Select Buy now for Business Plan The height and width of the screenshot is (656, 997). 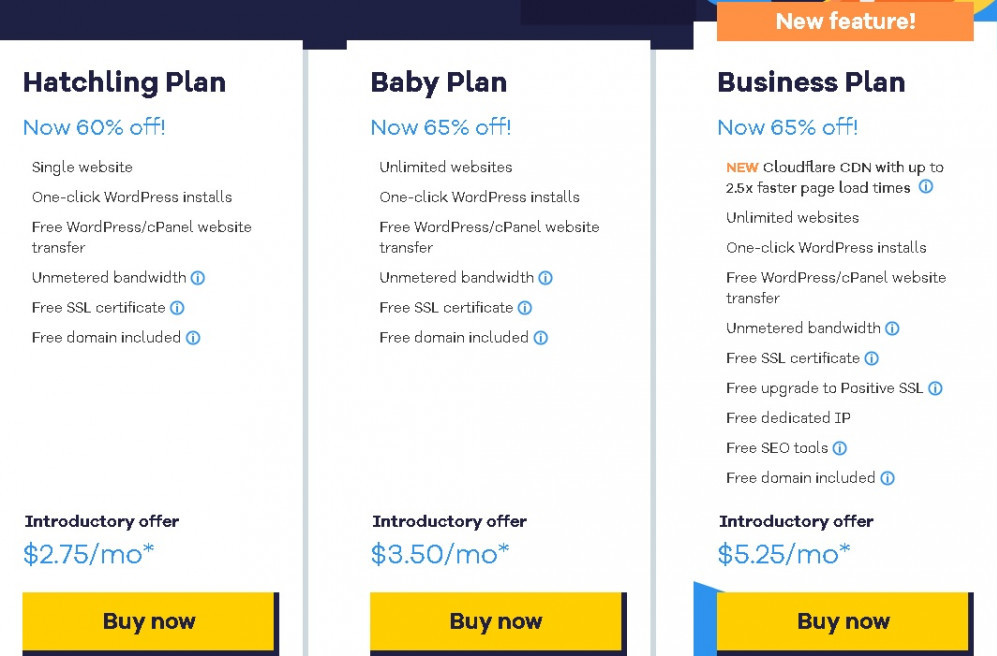pyautogui.click(x=844, y=621)
